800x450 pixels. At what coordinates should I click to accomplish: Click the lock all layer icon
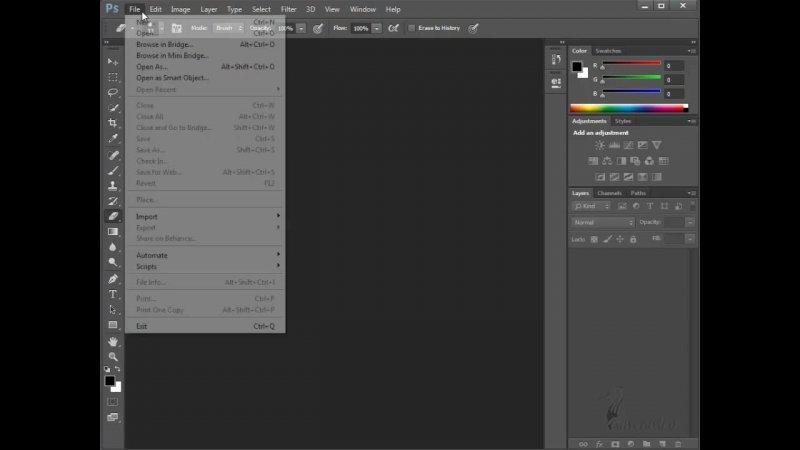[633, 239]
